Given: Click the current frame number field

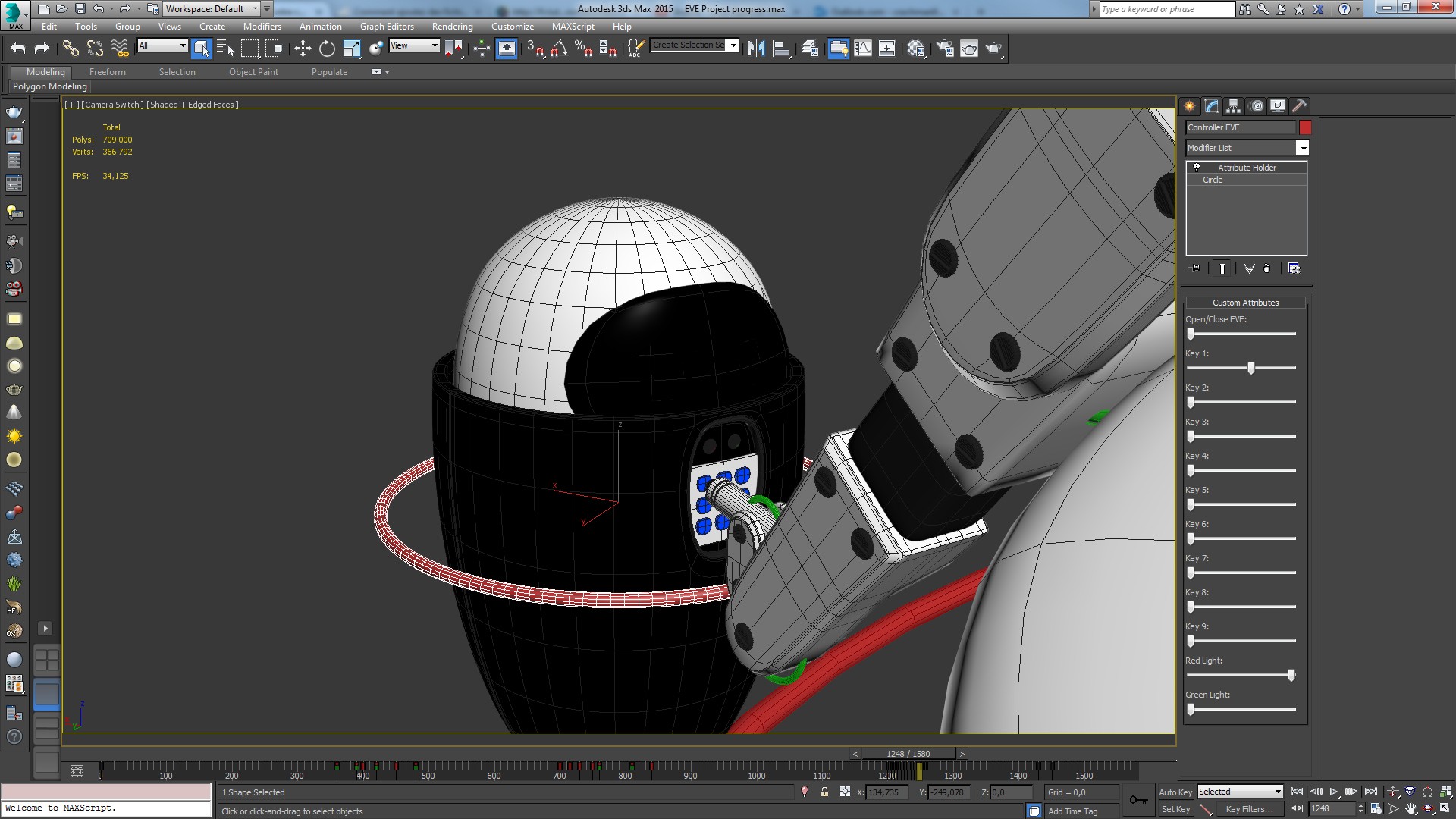Looking at the screenshot, I should coord(1332,808).
